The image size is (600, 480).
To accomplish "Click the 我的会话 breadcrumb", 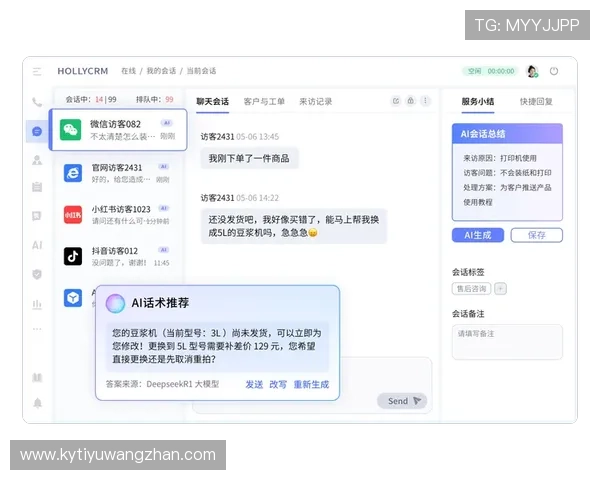I will (x=161, y=71).
